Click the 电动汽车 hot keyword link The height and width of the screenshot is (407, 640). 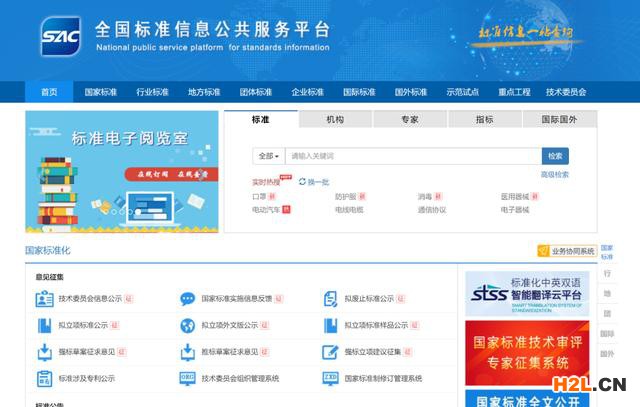[x=266, y=210]
